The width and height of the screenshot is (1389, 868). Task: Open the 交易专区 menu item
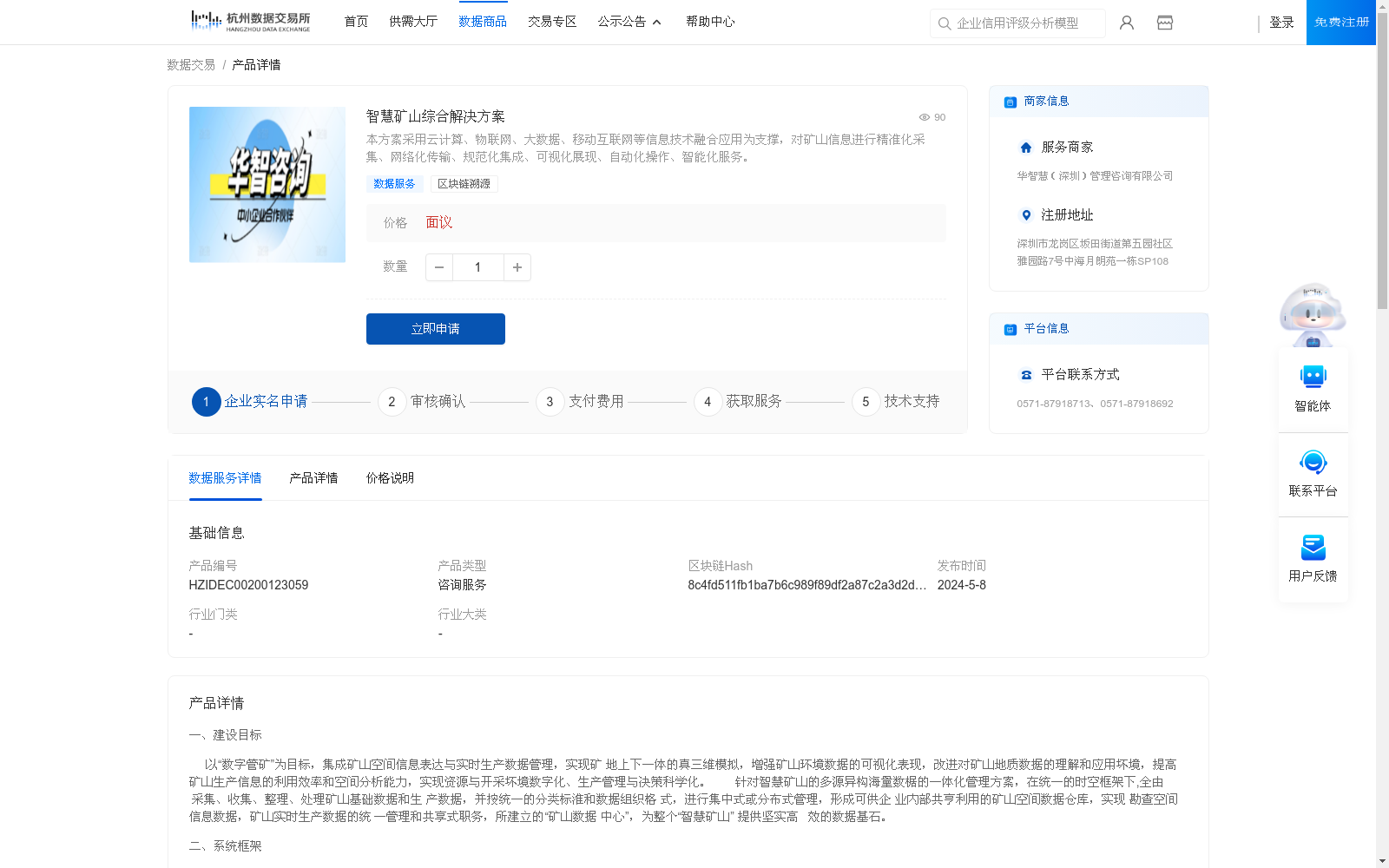pos(552,22)
